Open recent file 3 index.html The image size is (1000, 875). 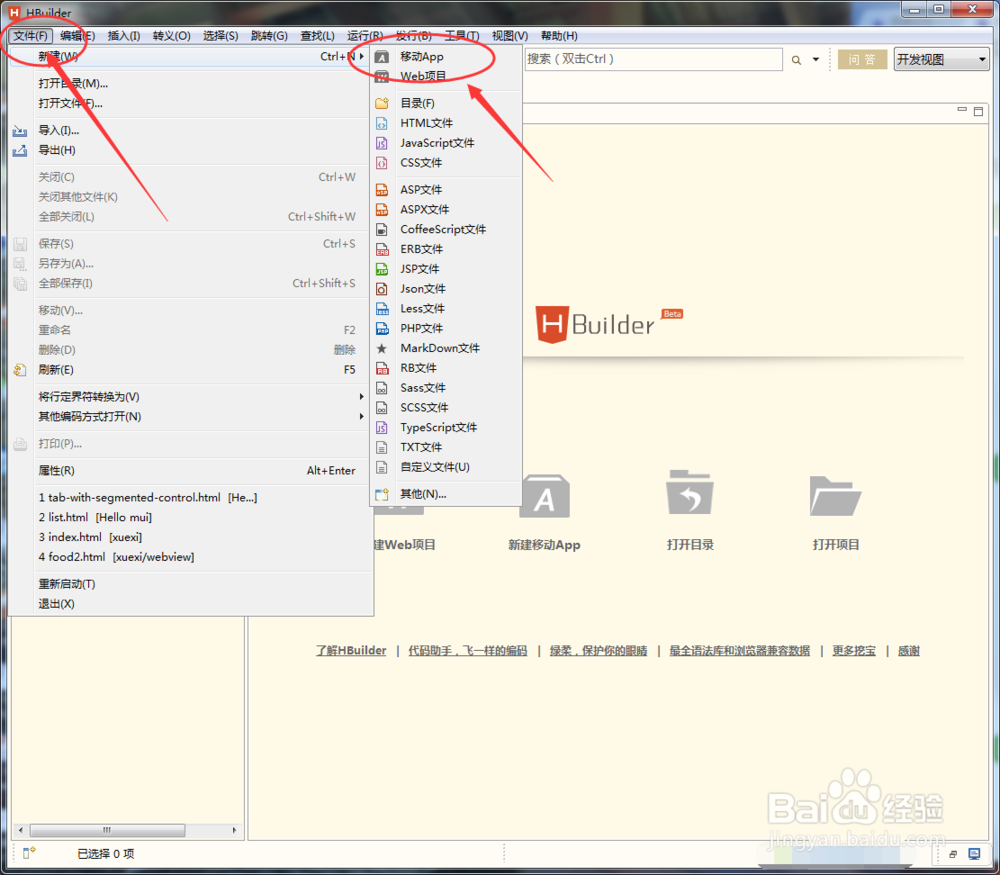click(90, 537)
